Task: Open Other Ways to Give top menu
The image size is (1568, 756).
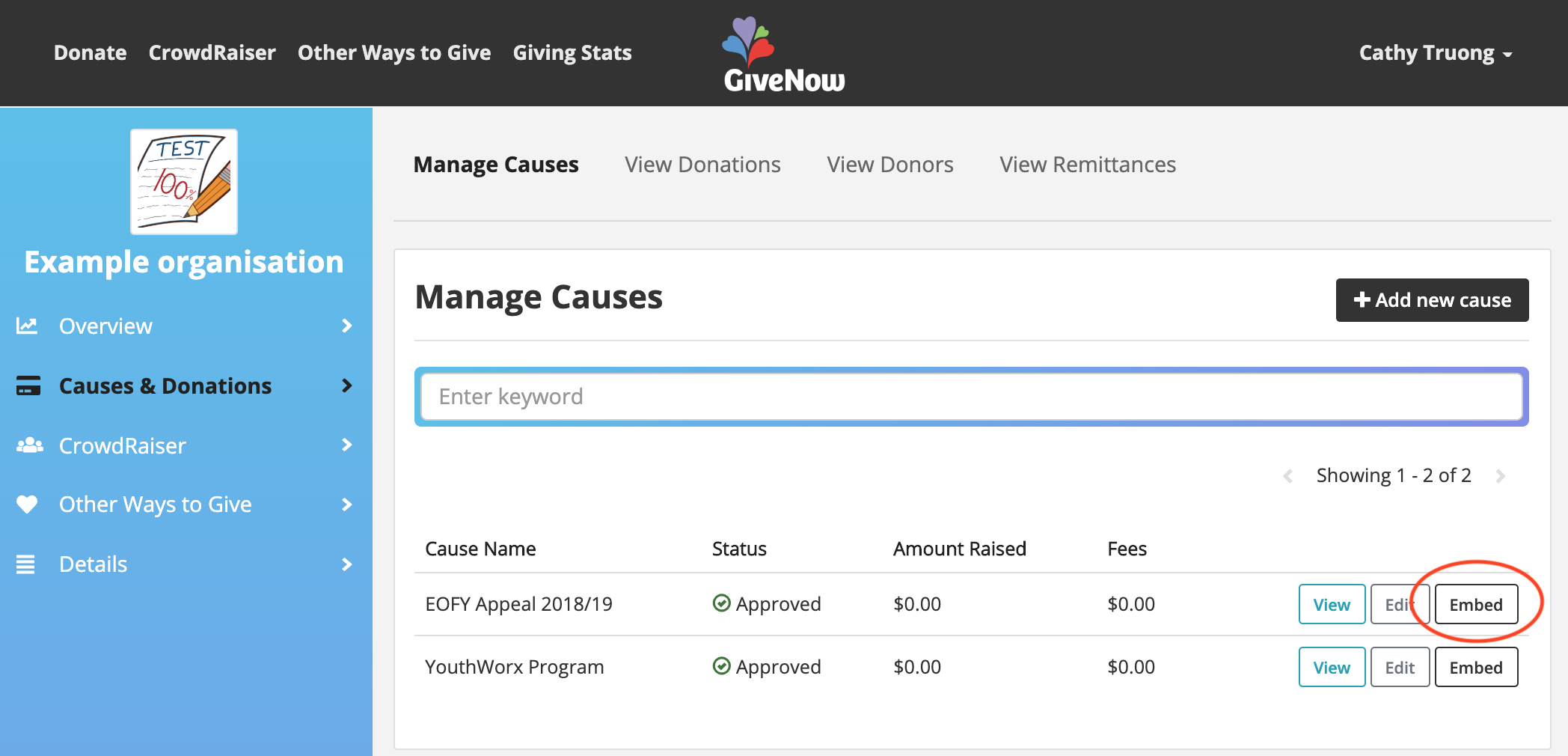Action: [394, 53]
